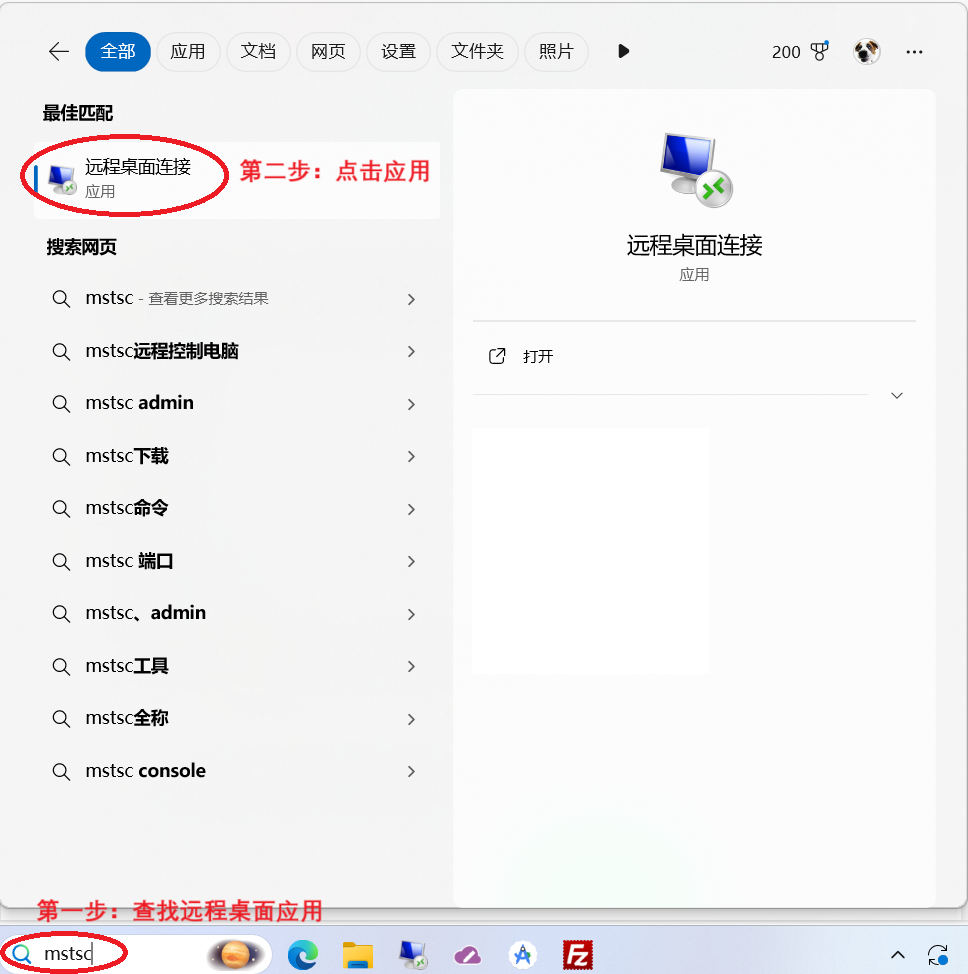
Task: Click the blue circular A app icon
Action: [x=522, y=954]
